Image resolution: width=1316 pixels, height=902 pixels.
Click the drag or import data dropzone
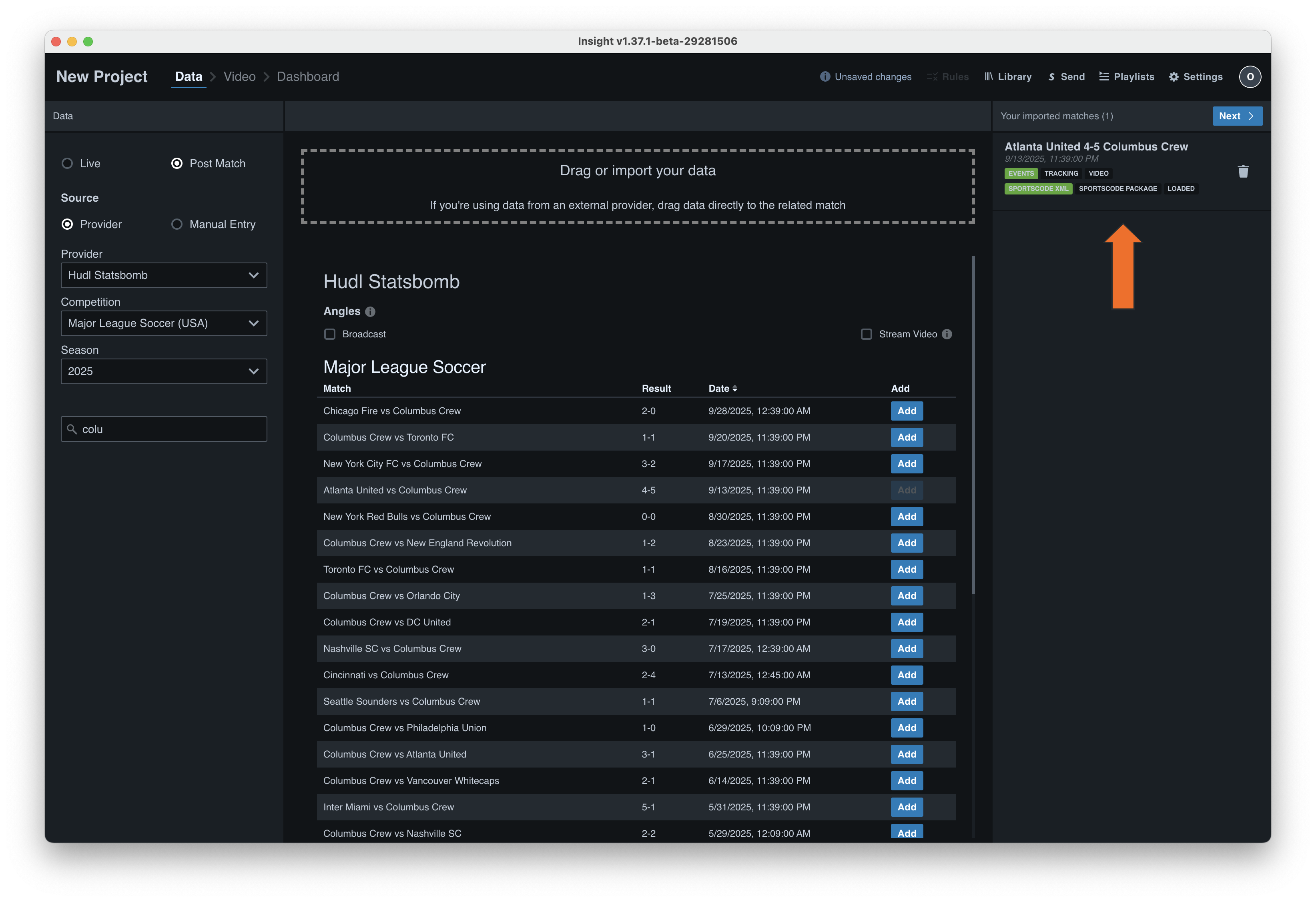[x=637, y=187]
